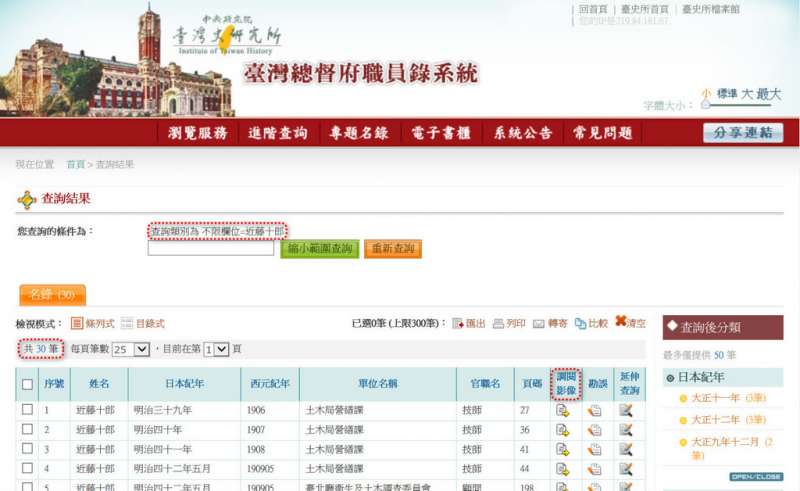View scanned image for row 1 (1906)

(x=562, y=410)
